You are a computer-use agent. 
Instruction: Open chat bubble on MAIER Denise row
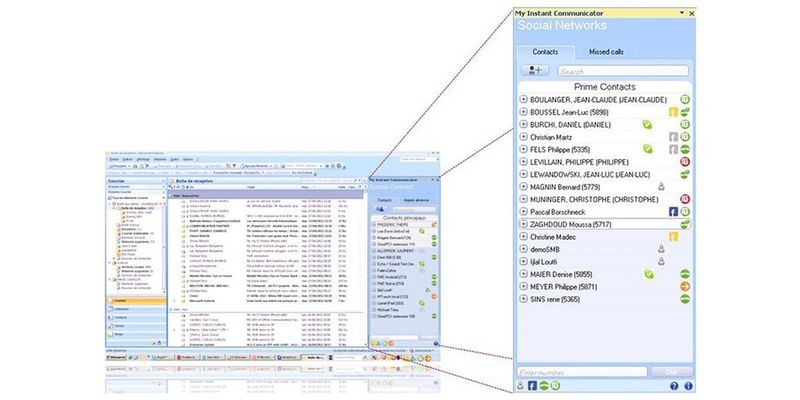[648, 274]
